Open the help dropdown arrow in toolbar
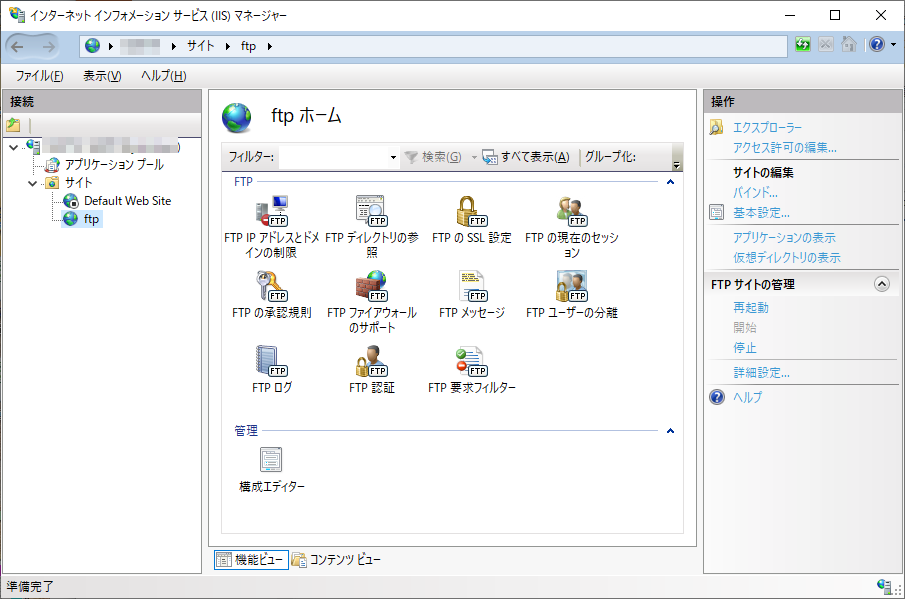 tap(893, 44)
